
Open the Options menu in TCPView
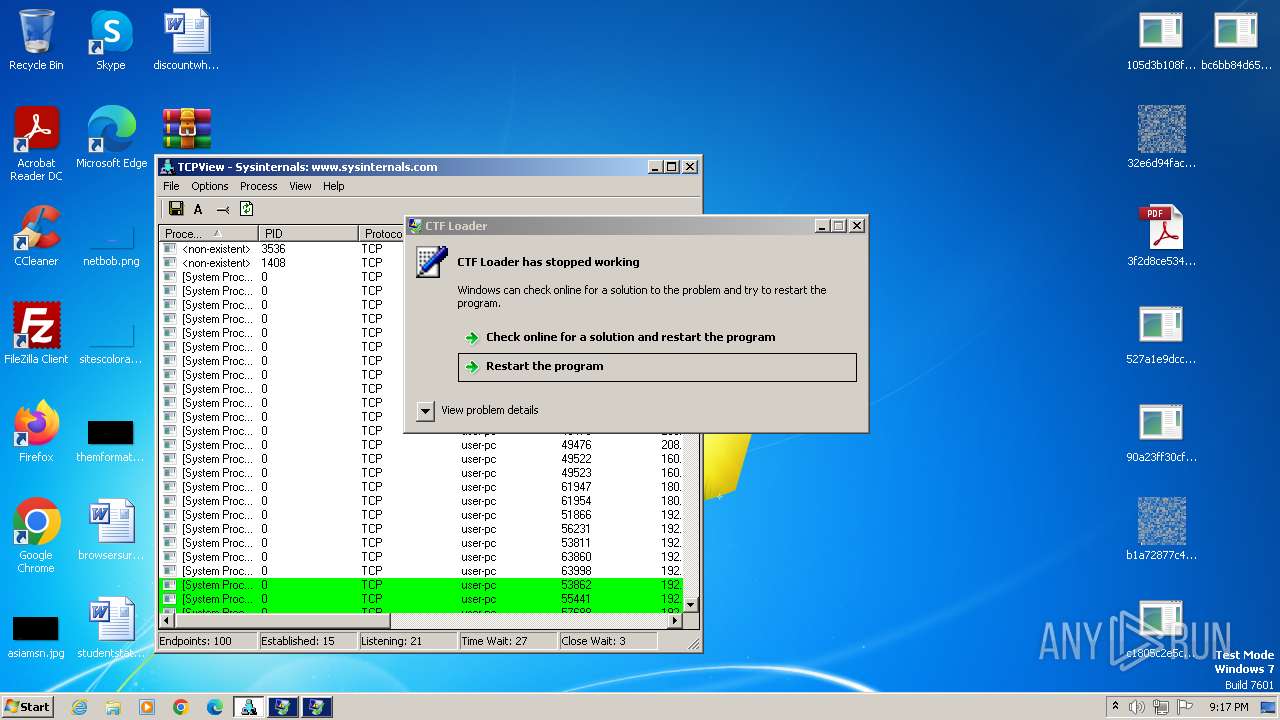tap(210, 186)
